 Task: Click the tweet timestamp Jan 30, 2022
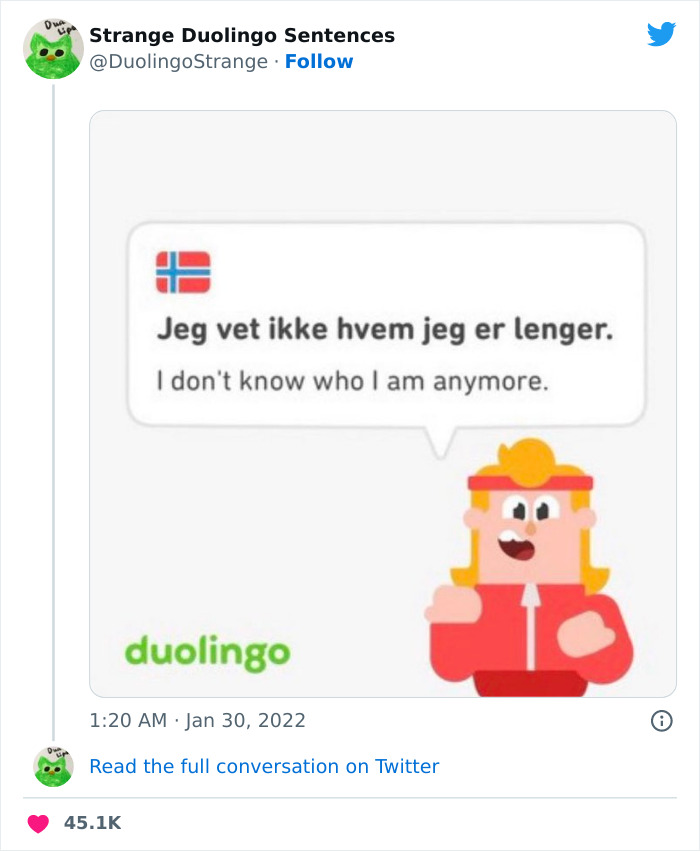tap(197, 720)
